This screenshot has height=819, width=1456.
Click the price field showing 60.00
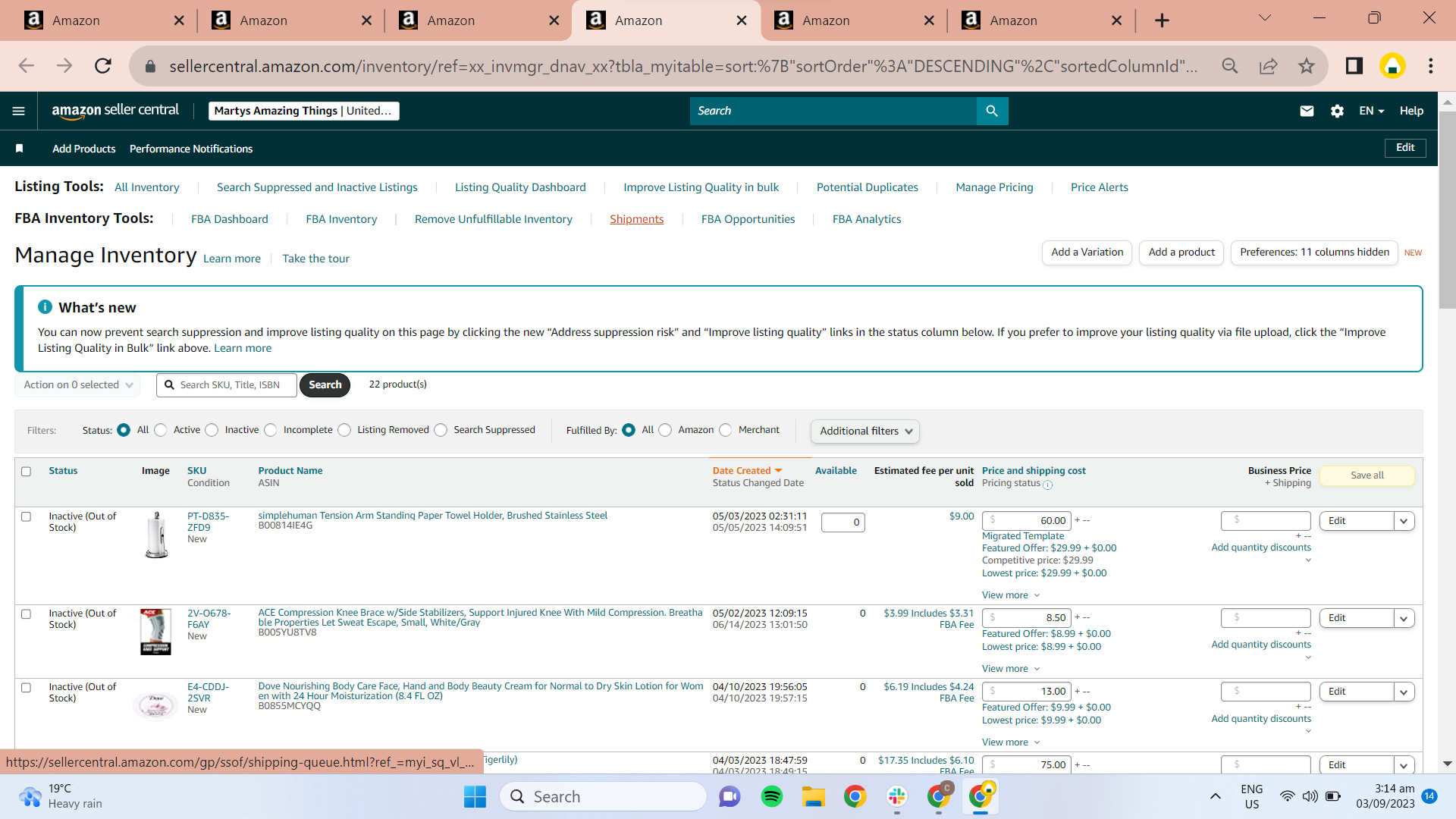[1027, 521]
